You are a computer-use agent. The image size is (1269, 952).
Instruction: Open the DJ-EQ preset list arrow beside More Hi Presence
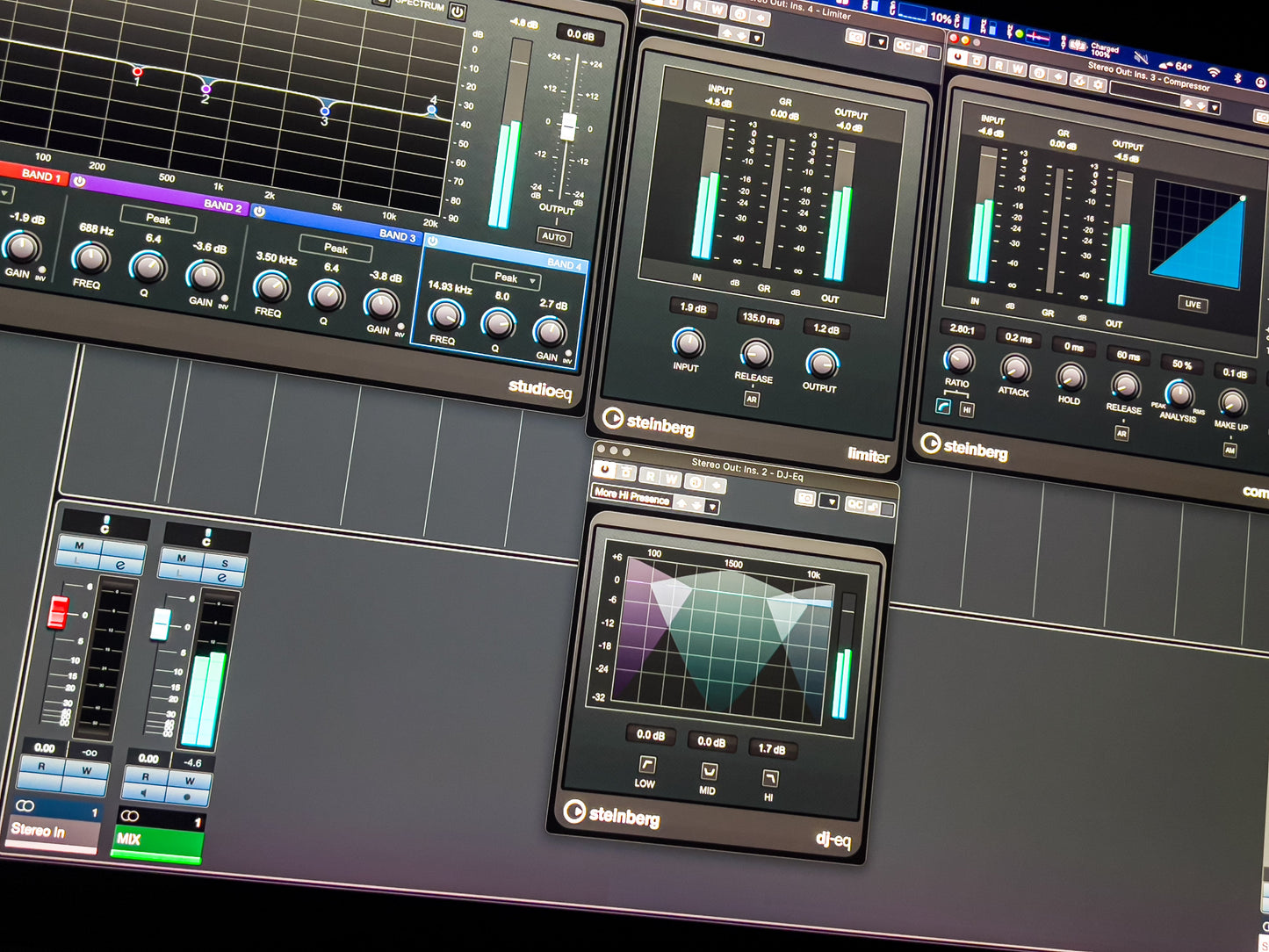coord(712,507)
